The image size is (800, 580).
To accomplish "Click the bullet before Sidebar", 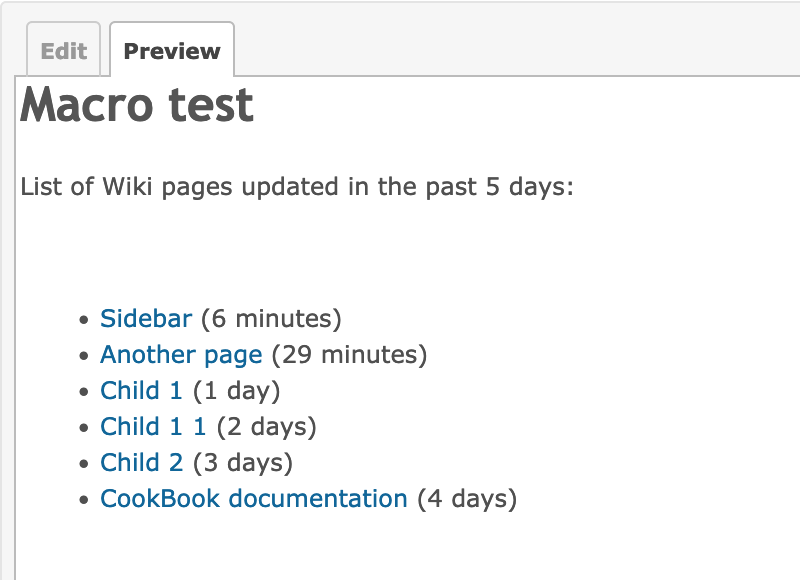I will pos(84,320).
